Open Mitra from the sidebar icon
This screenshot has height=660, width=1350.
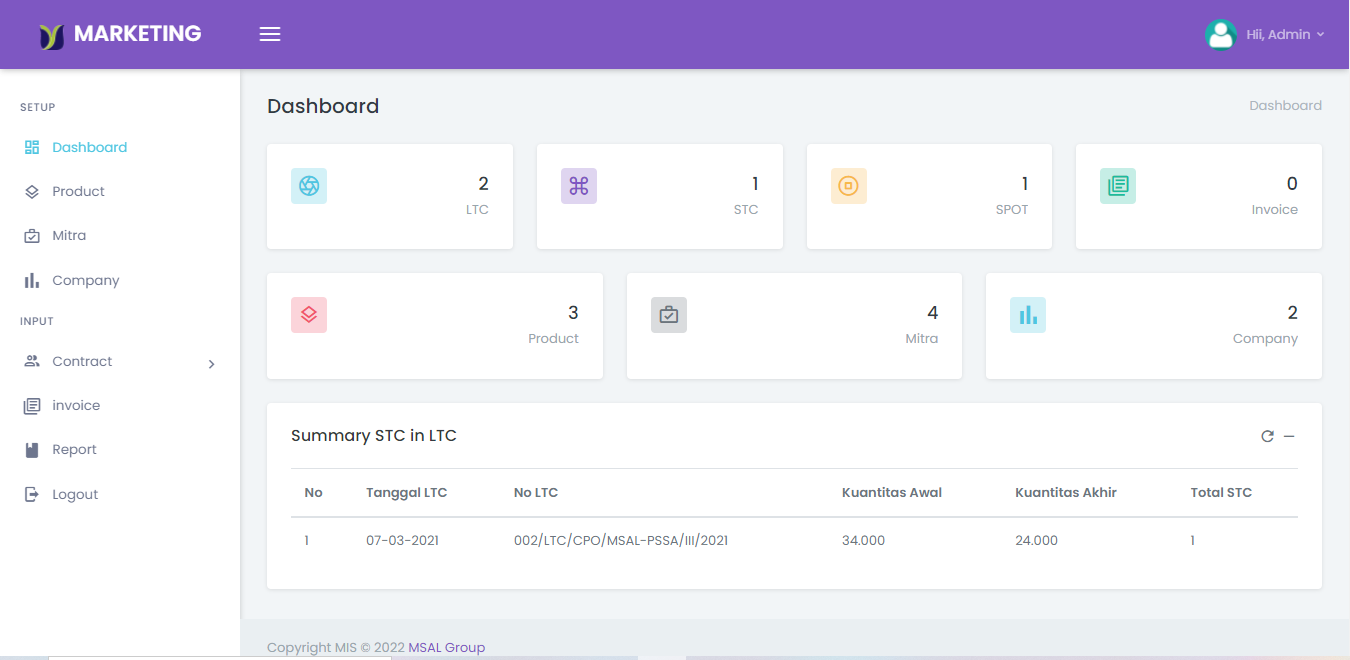[x=30, y=235]
